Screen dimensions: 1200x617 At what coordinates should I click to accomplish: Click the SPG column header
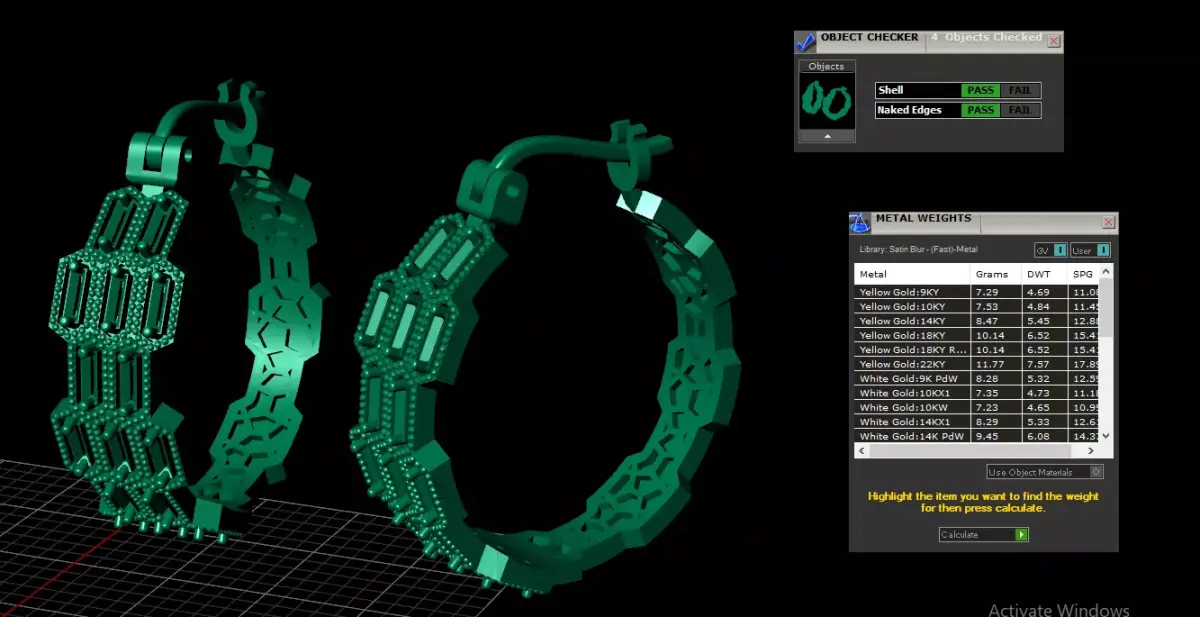pos(1083,274)
